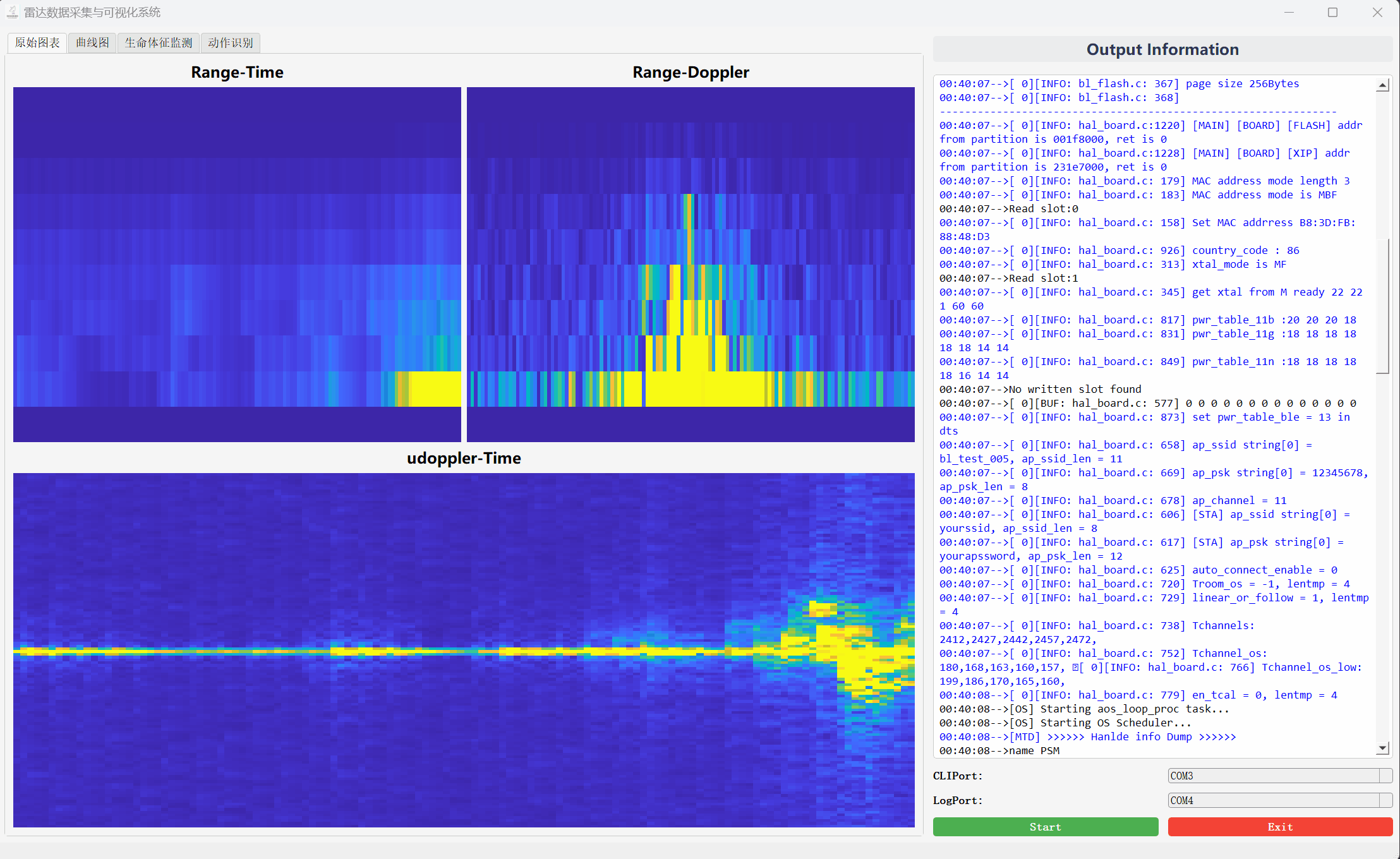The image size is (1400, 859).
Task: Click the log scrollbar up arrow
Action: (1384, 84)
